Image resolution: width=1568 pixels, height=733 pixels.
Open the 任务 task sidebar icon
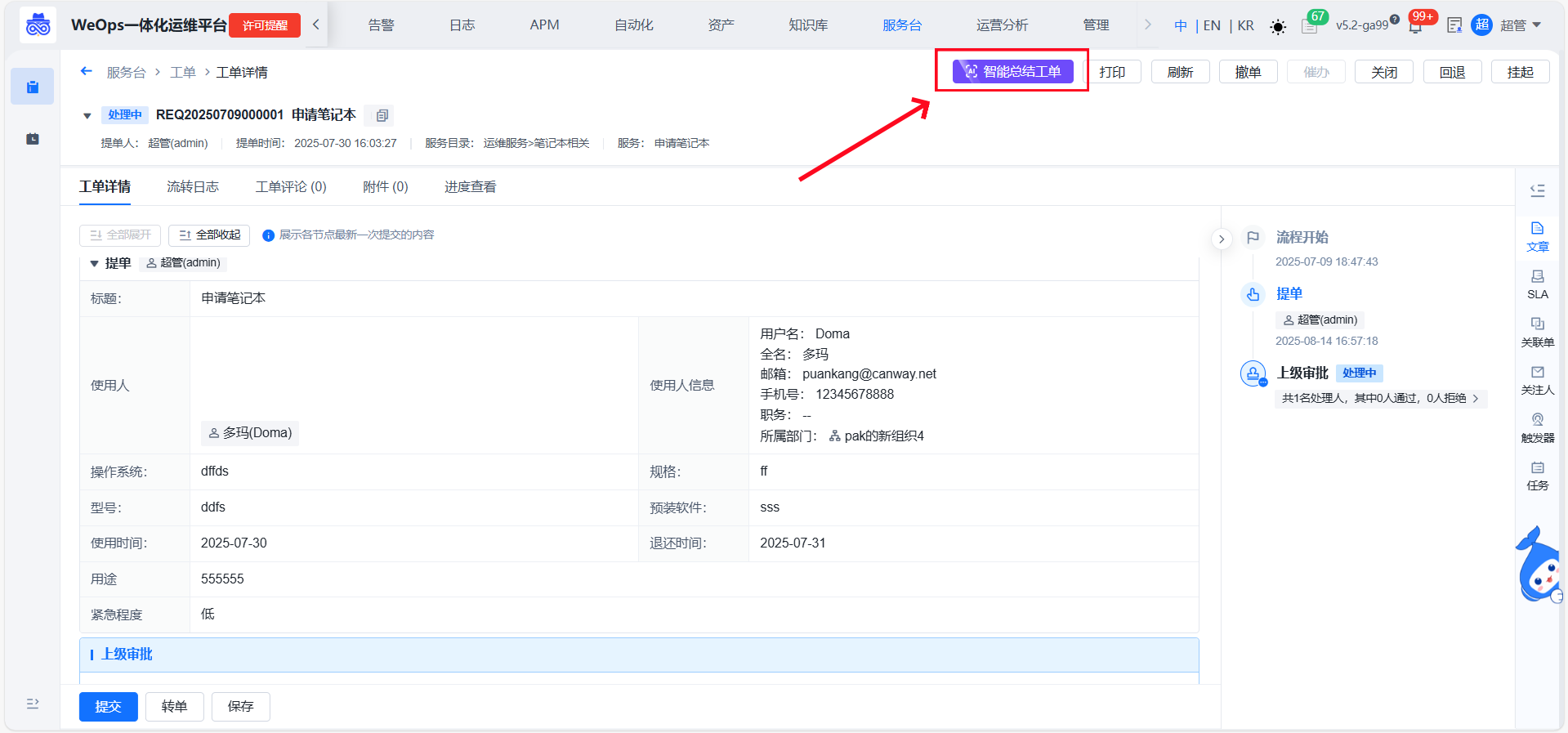[1537, 475]
